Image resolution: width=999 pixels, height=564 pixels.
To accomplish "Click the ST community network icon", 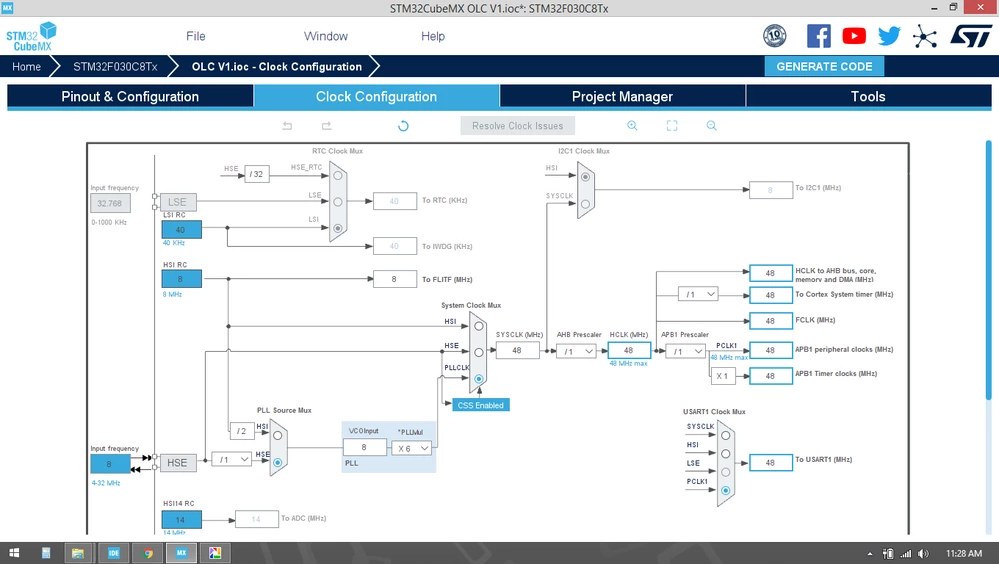I will click(924, 36).
